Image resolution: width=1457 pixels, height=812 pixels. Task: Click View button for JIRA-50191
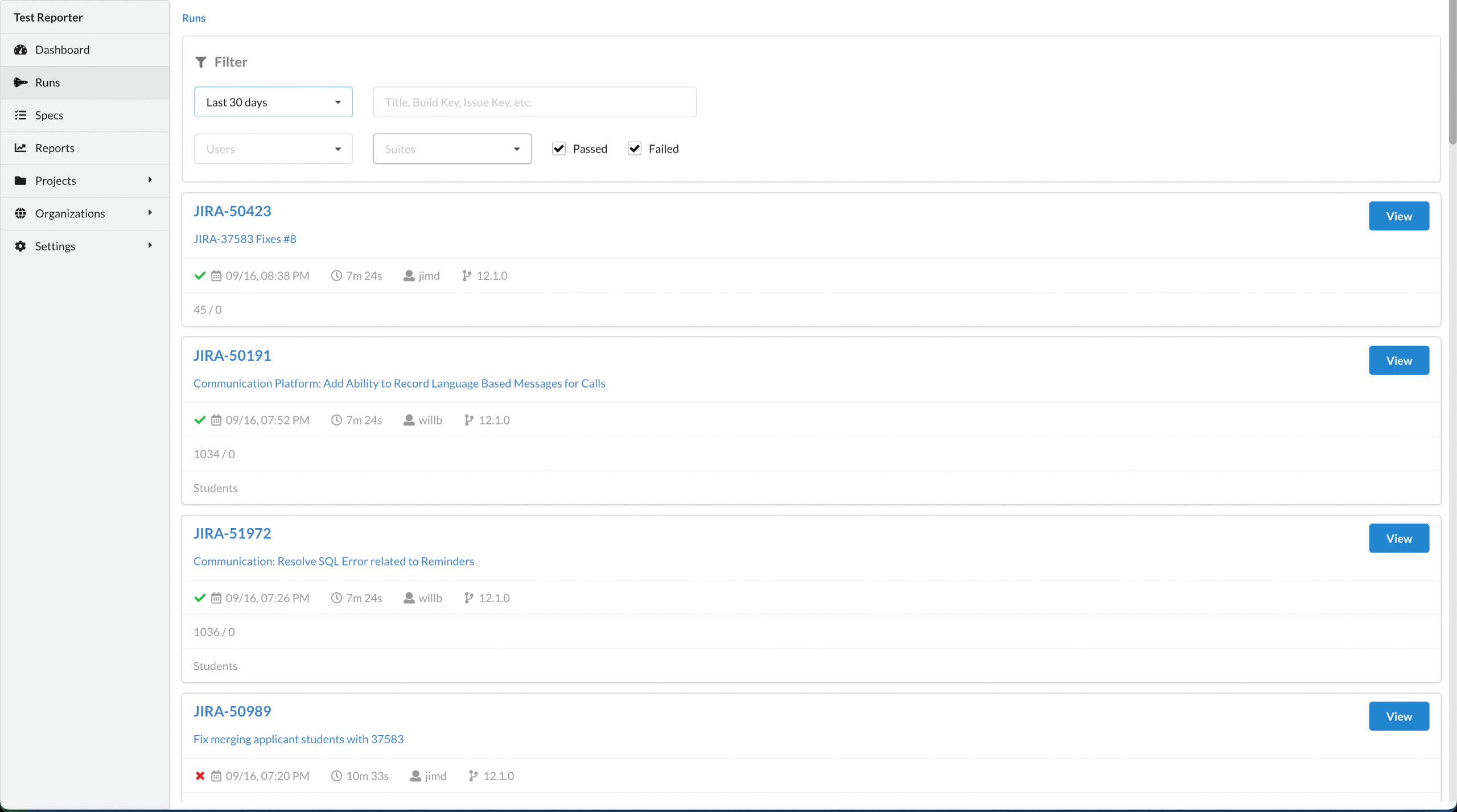[1398, 360]
